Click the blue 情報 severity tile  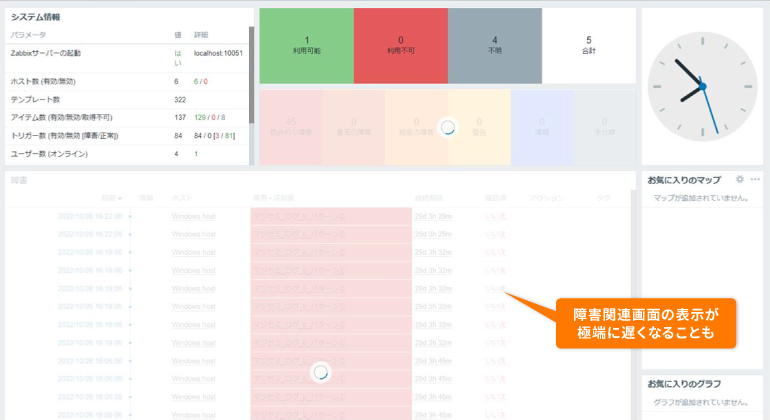pyautogui.click(x=541, y=127)
